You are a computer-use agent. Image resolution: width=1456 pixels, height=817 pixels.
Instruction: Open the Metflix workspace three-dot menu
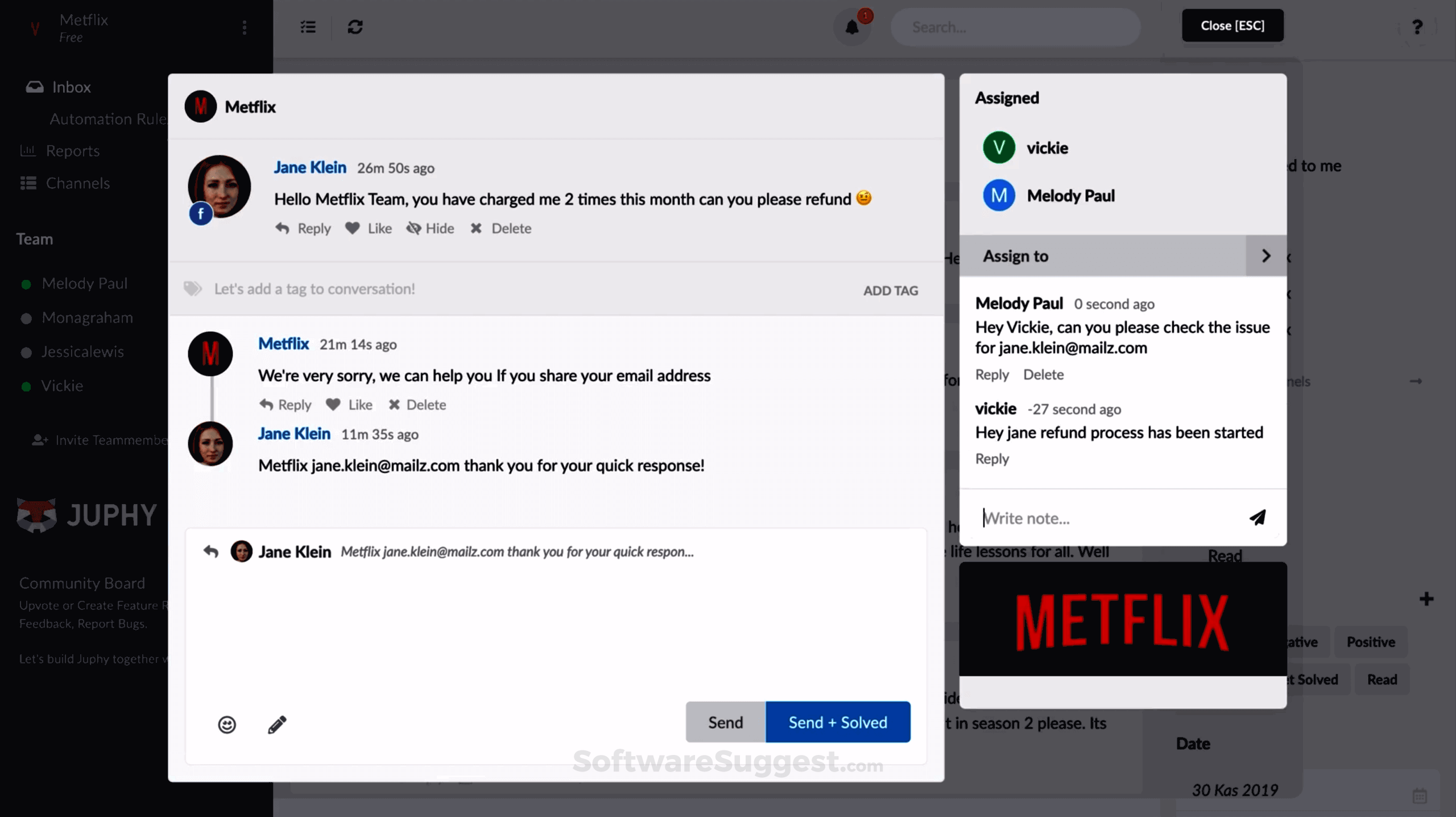[x=245, y=27]
